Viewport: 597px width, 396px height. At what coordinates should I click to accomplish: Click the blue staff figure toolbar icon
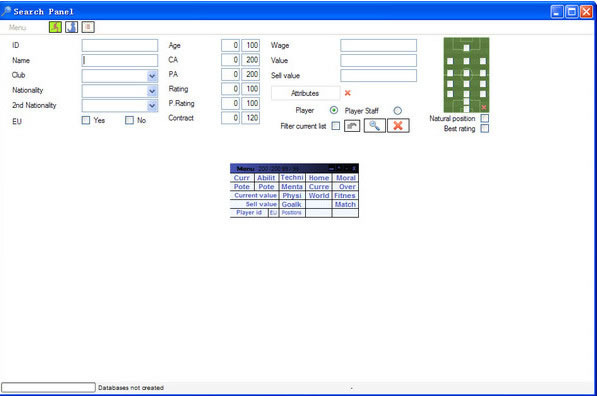point(72,27)
